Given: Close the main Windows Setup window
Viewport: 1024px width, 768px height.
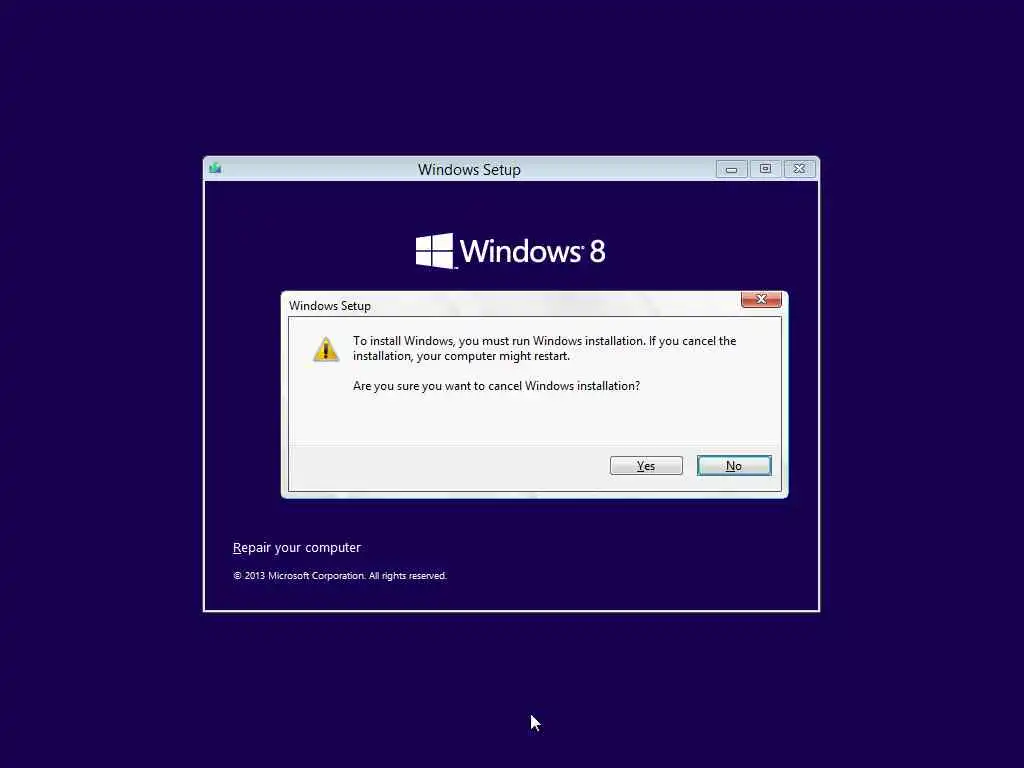Looking at the screenshot, I should tap(799, 169).
